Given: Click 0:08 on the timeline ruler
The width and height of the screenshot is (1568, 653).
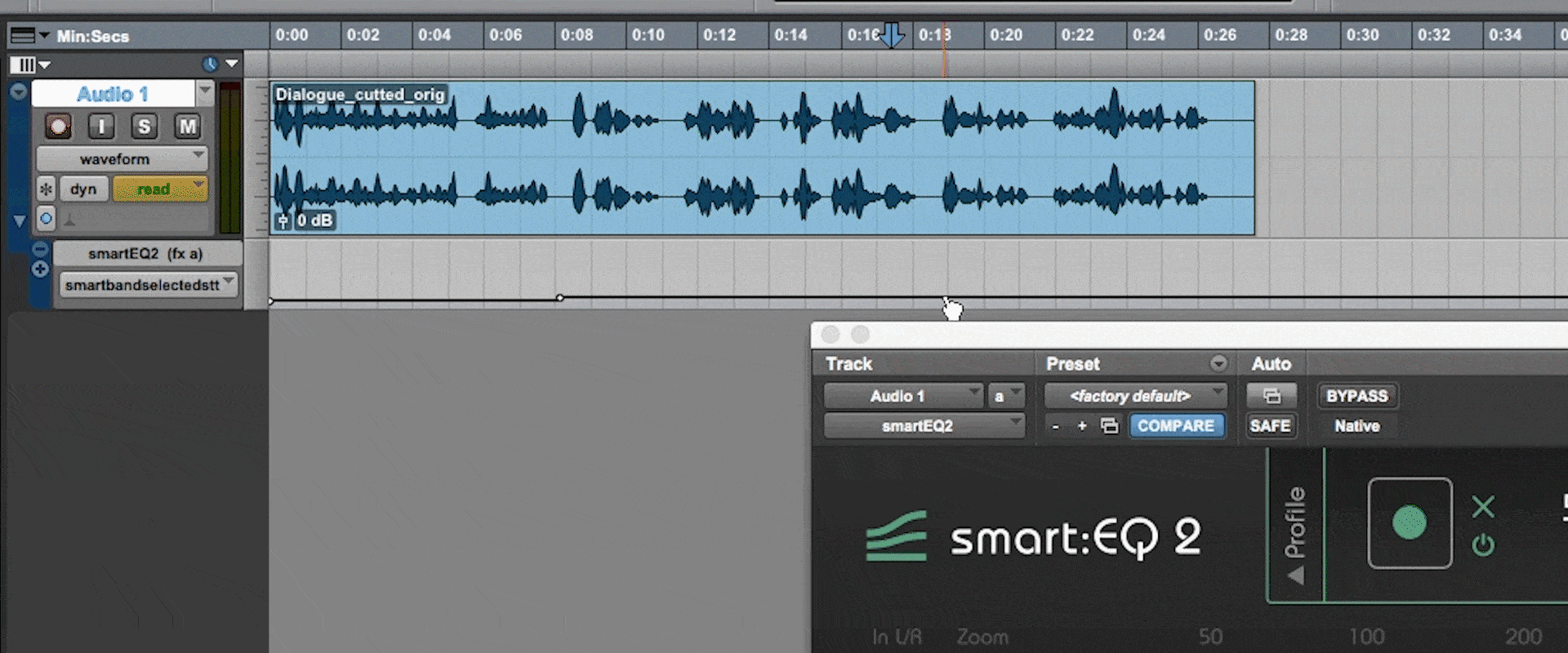Looking at the screenshot, I should point(577,35).
